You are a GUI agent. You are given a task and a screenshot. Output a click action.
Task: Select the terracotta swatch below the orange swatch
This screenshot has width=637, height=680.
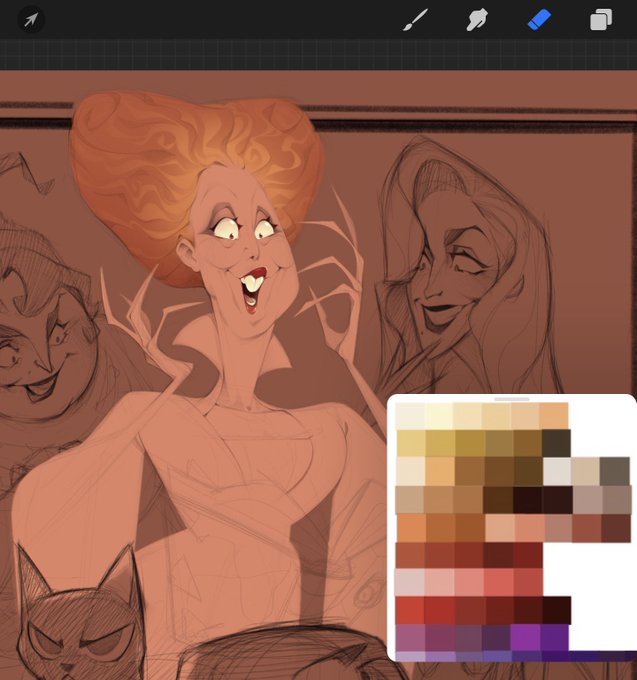click(410, 555)
